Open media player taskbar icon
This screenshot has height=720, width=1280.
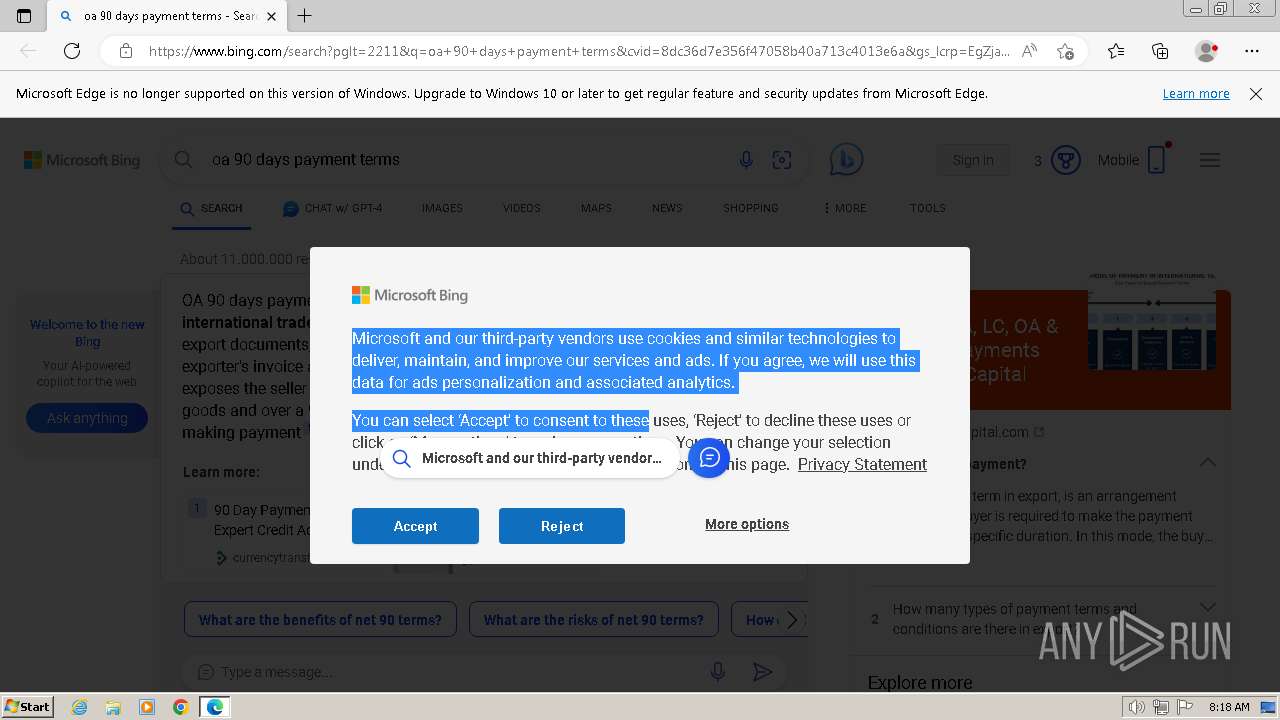coord(147,707)
